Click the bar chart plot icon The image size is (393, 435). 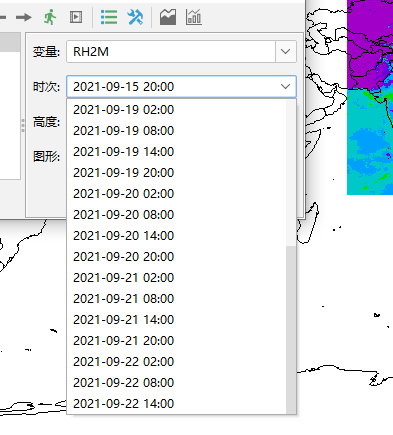[x=194, y=17]
